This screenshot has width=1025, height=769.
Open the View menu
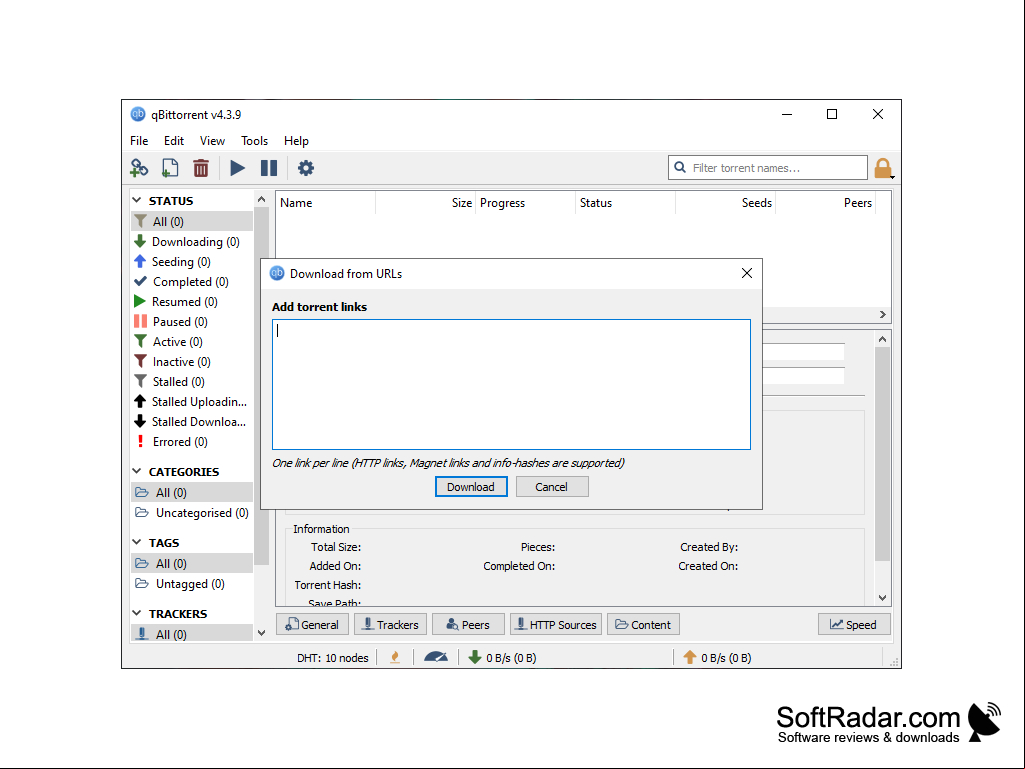click(x=212, y=141)
